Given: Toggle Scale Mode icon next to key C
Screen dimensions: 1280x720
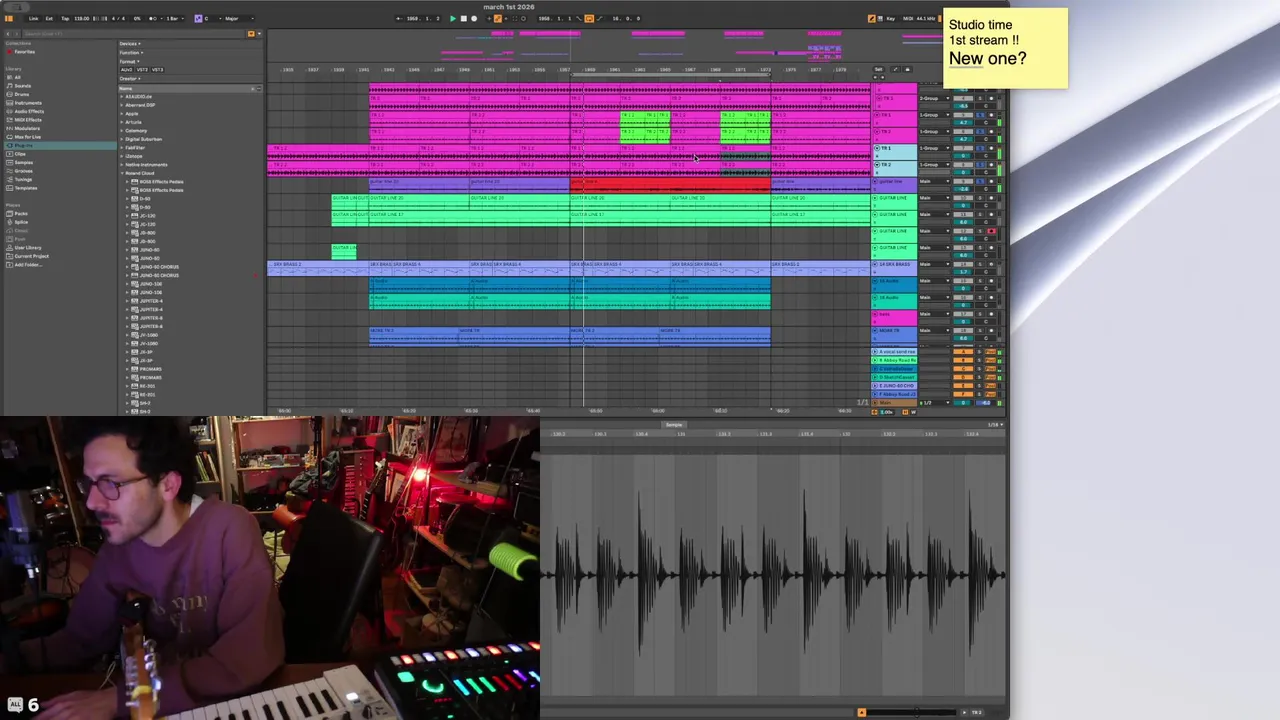Looking at the screenshot, I should coord(198,18).
